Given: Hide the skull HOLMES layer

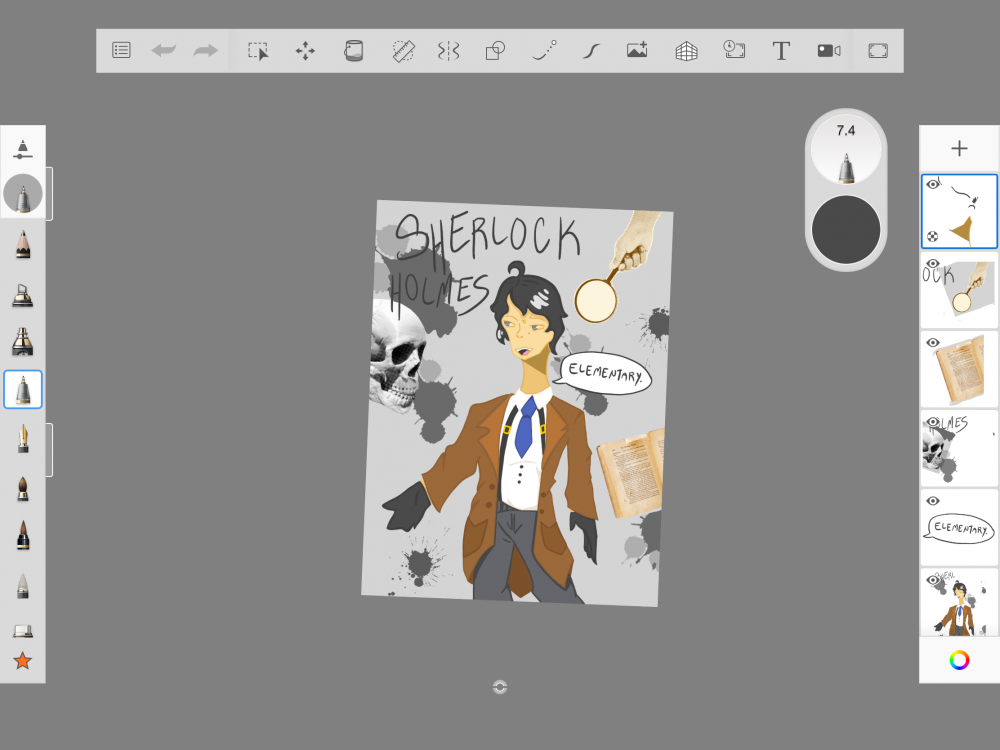Looking at the screenshot, I should pyautogui.click(x=932, y=422).
